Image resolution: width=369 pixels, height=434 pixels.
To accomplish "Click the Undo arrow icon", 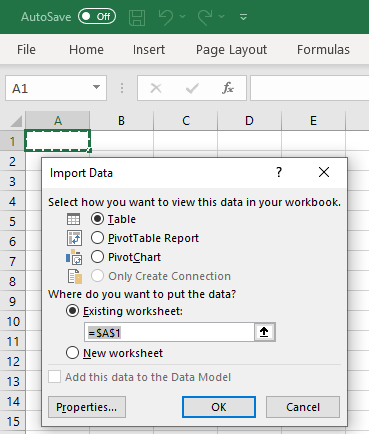I will pyautogui.click(x=166, y=17).
